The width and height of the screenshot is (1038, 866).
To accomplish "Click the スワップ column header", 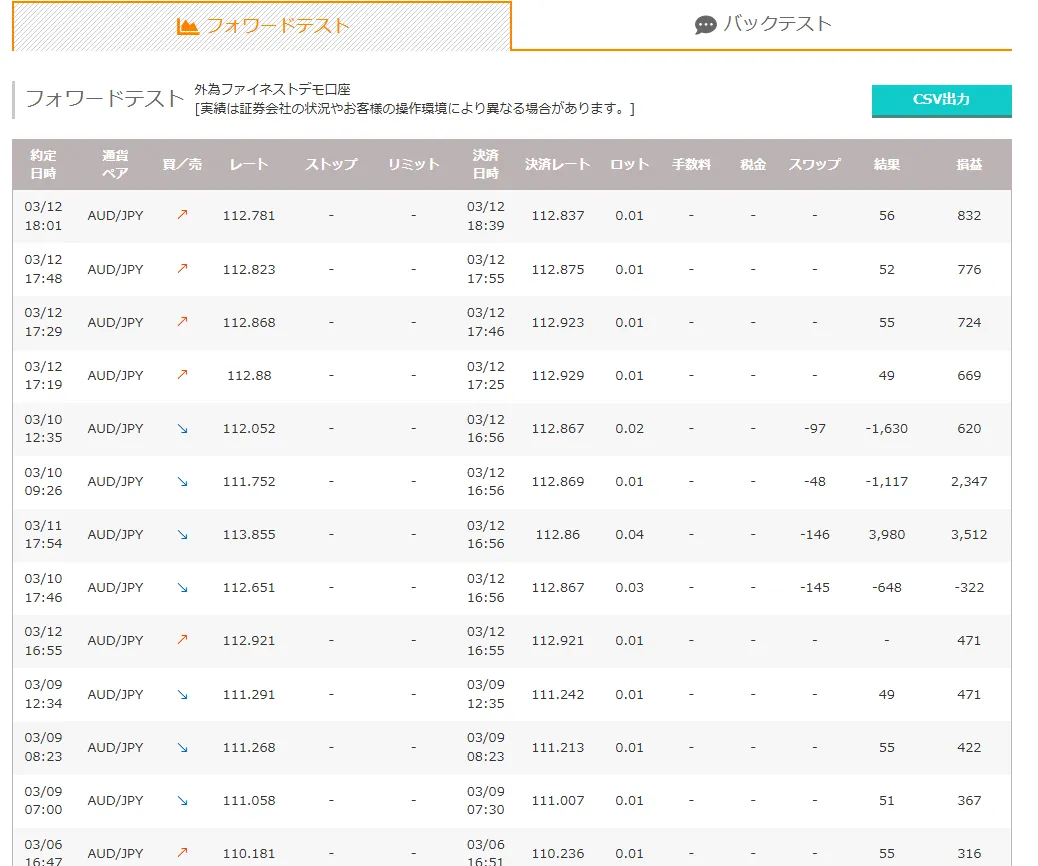I will click(x=815, y=165).
